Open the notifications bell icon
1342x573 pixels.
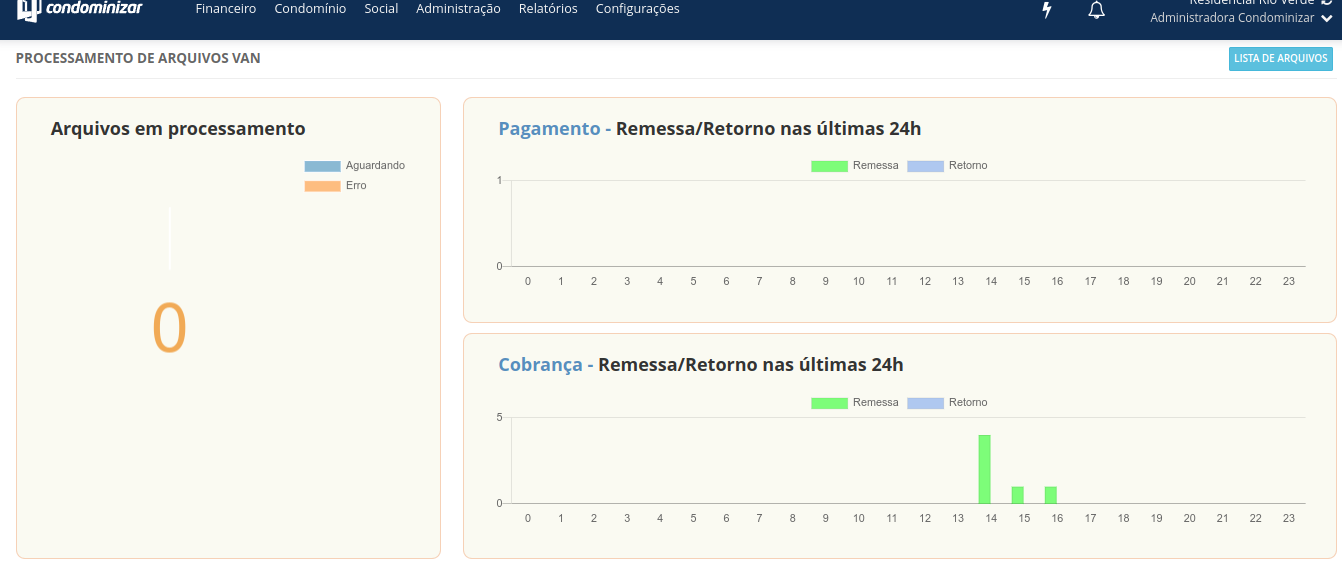click(x=1097, y=10)
